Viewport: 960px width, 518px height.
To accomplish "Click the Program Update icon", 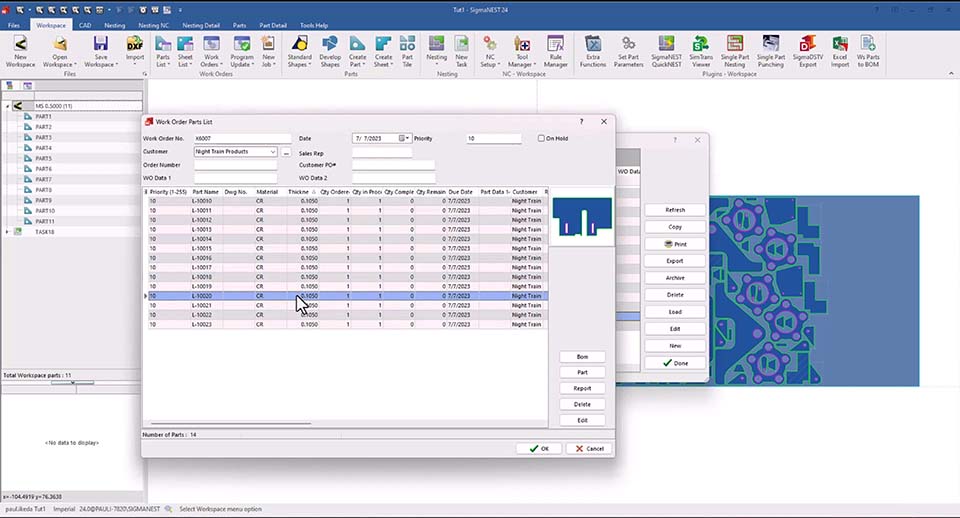I will click(x=242, y=51).
